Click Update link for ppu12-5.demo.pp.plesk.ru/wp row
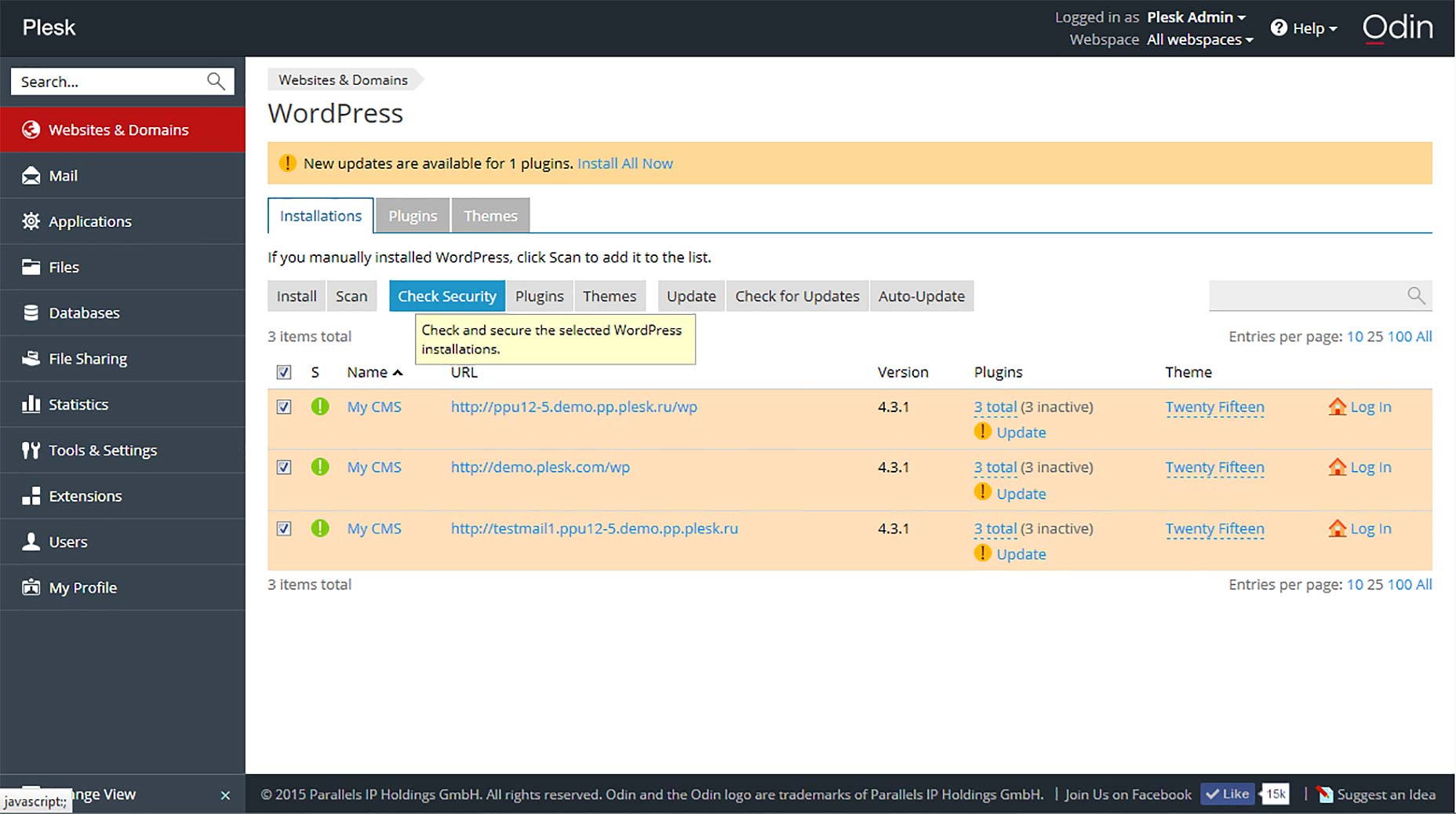Screen dimensions: 1456x814 click(1021, 433)
